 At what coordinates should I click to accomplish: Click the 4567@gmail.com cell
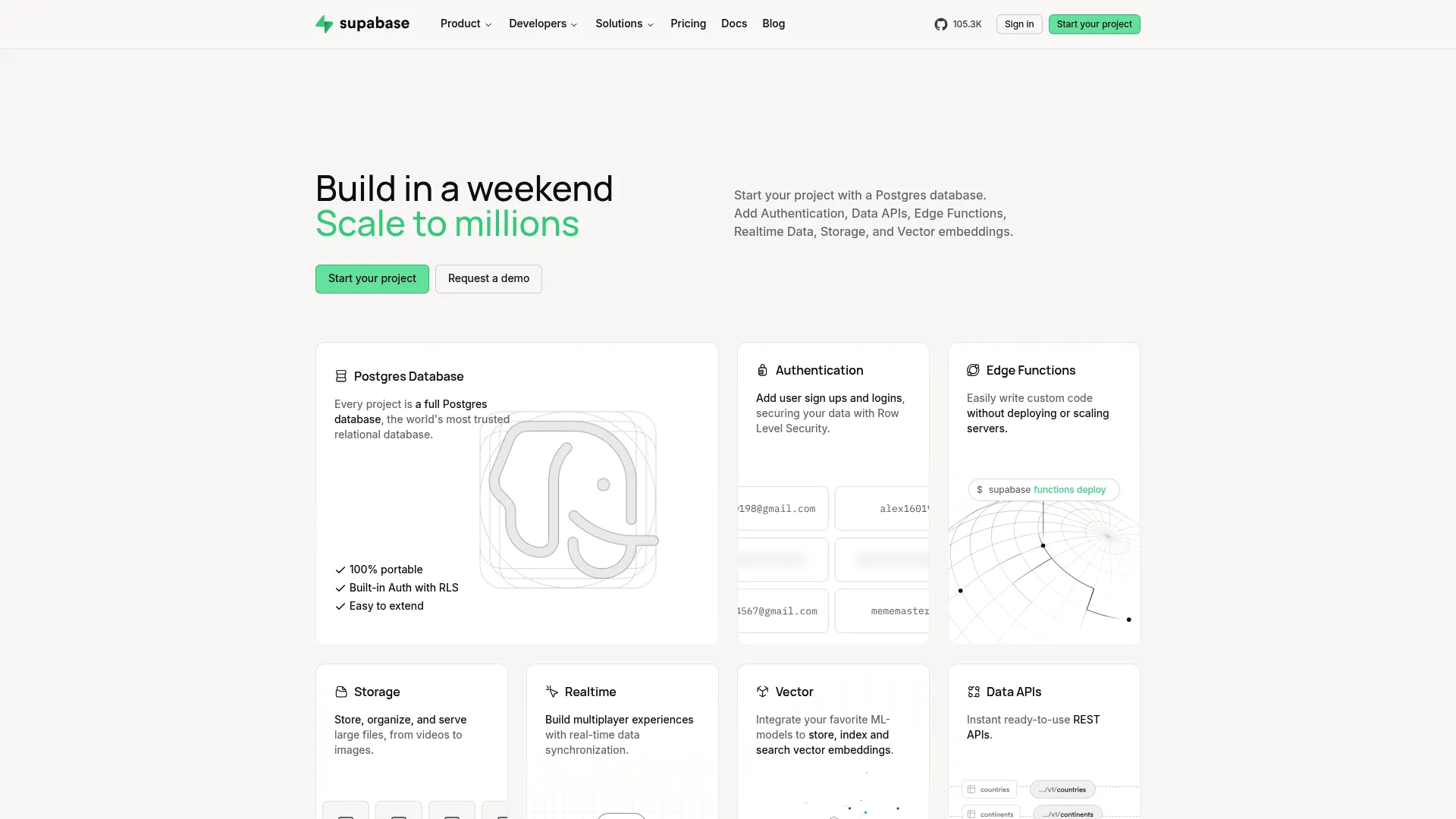click(x=783, y=611)
